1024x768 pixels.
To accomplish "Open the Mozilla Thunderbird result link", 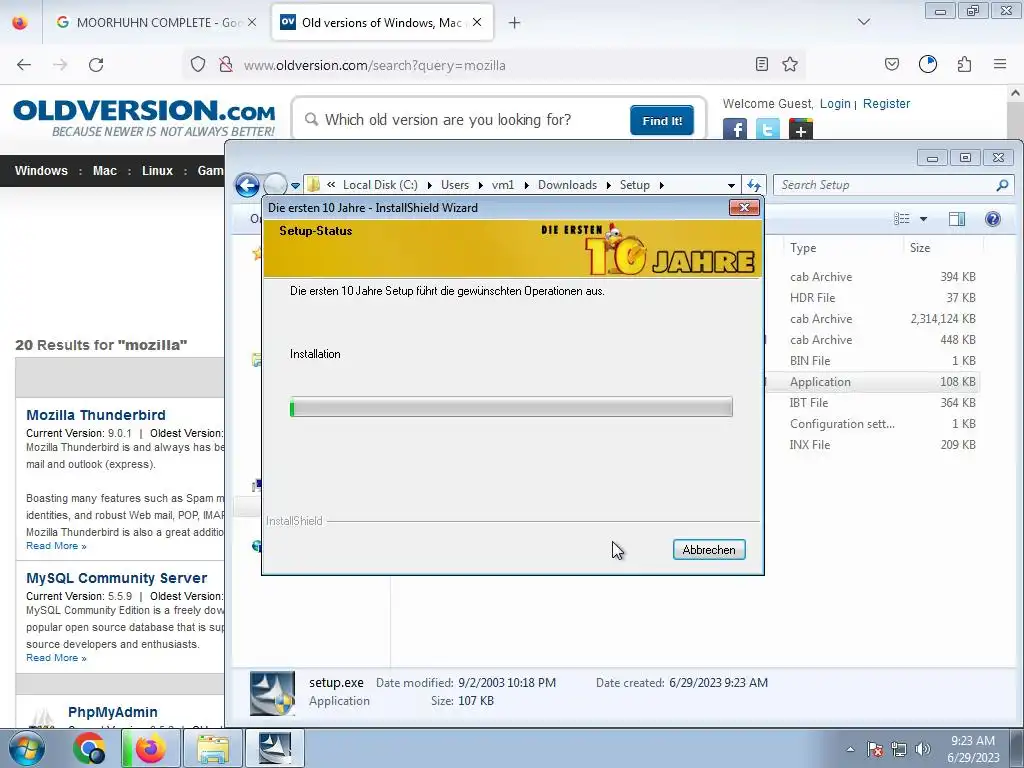I will pyautogui.click(x=96, y=415).
